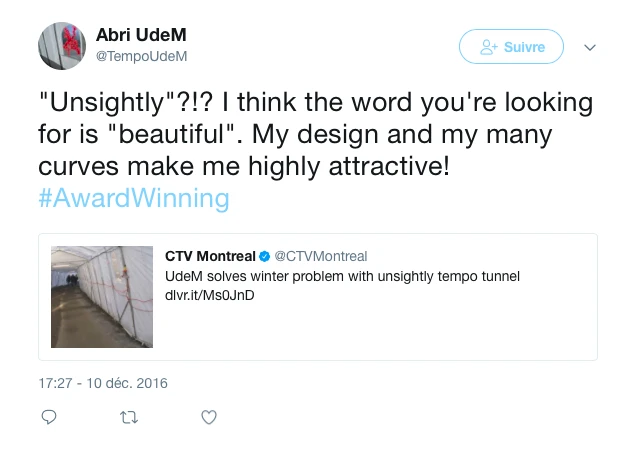Click the Abri UdeM display name
The height and width of the screenshot is (453, 635).
pos(134,35)
